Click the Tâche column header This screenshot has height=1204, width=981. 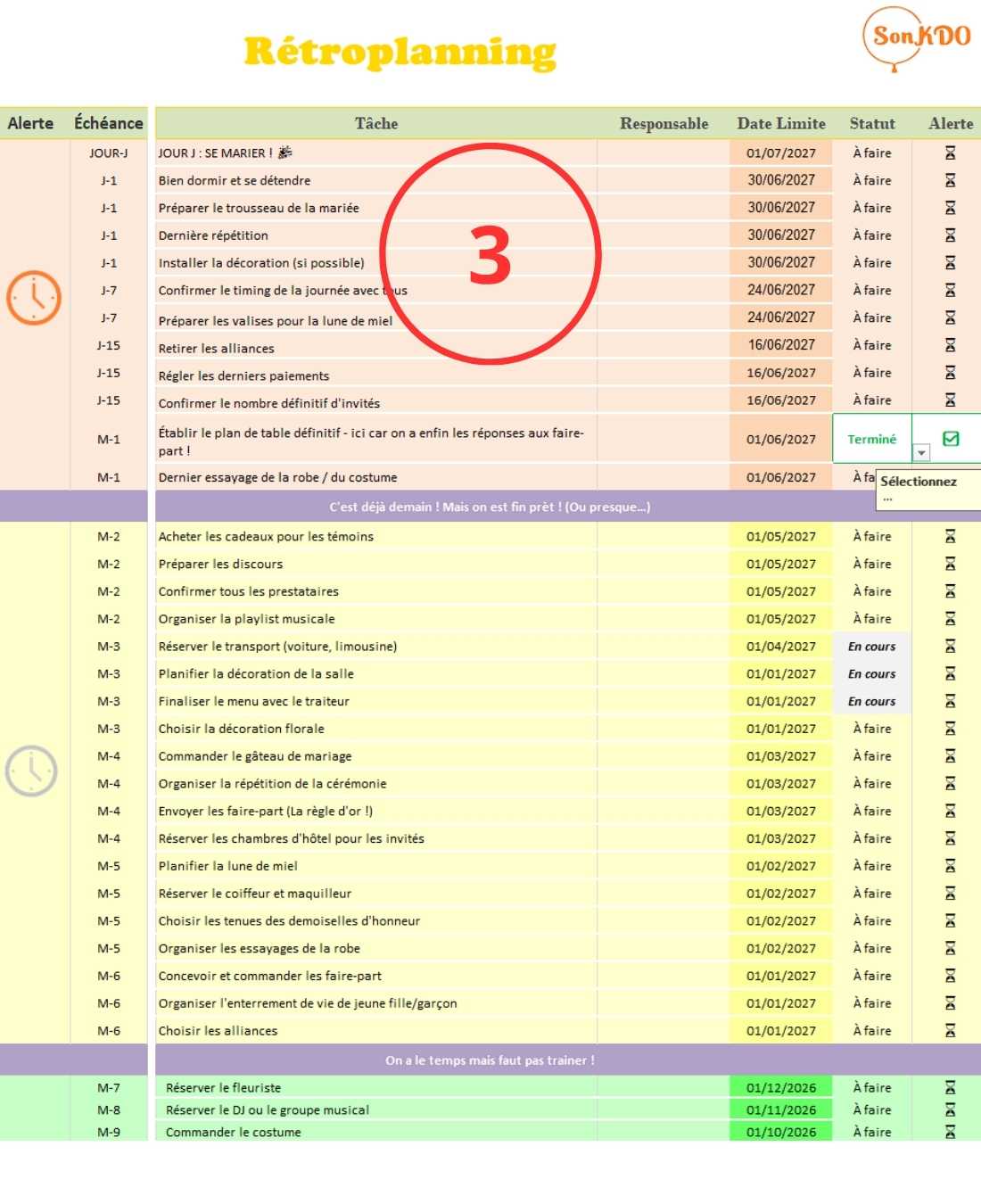coord(375,123)
